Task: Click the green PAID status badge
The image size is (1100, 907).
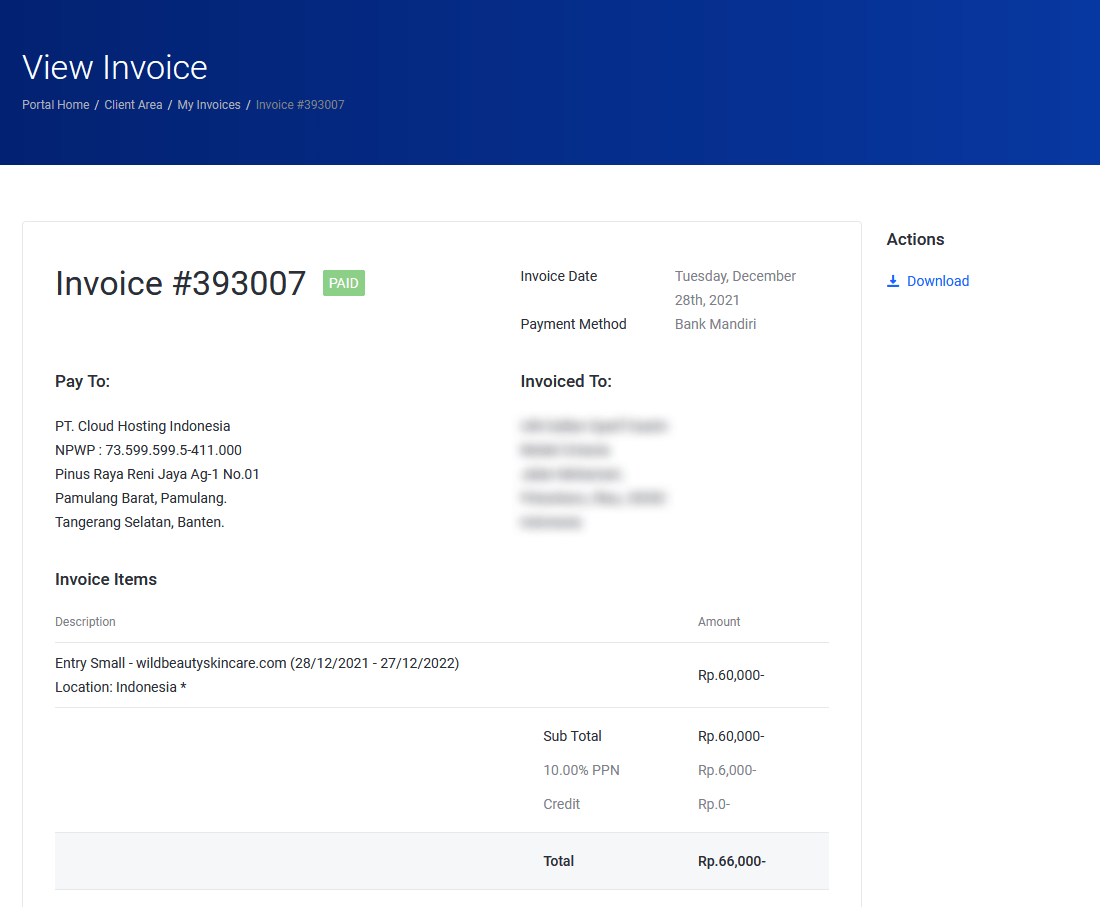Action: coord(344,283)
